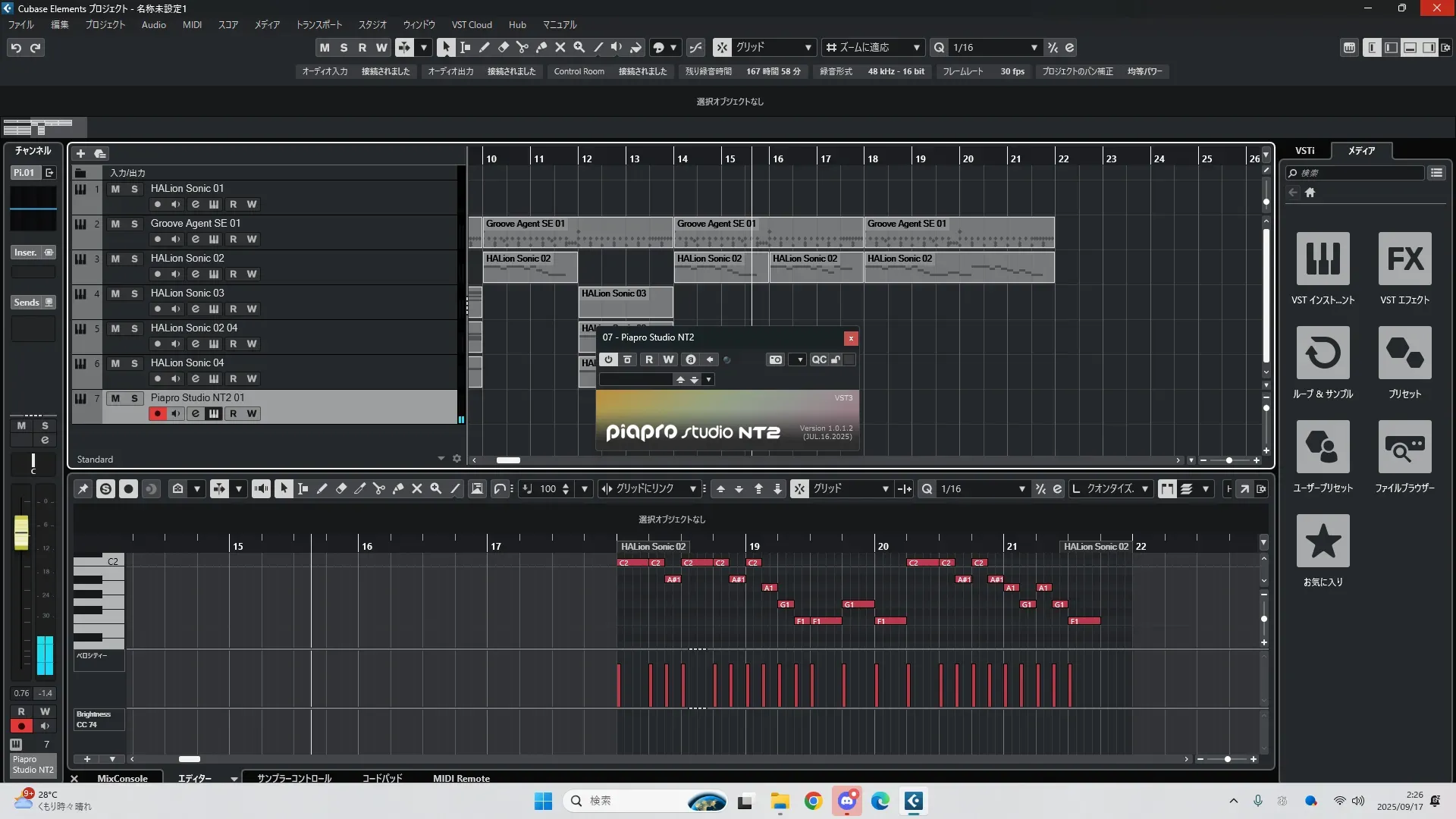Click the VSTi tab in right panel
The image size is (1456, 819).
[x=1304, y=150]
